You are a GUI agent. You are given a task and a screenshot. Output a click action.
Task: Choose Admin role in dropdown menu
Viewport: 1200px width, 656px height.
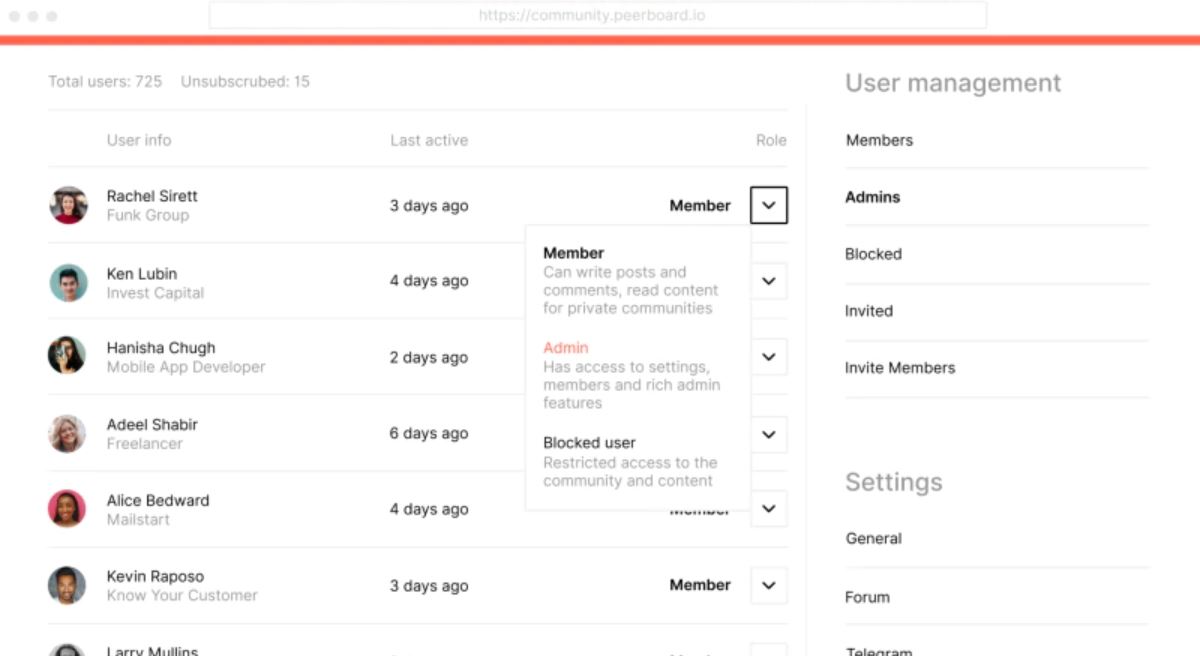(x=566, y=348)
